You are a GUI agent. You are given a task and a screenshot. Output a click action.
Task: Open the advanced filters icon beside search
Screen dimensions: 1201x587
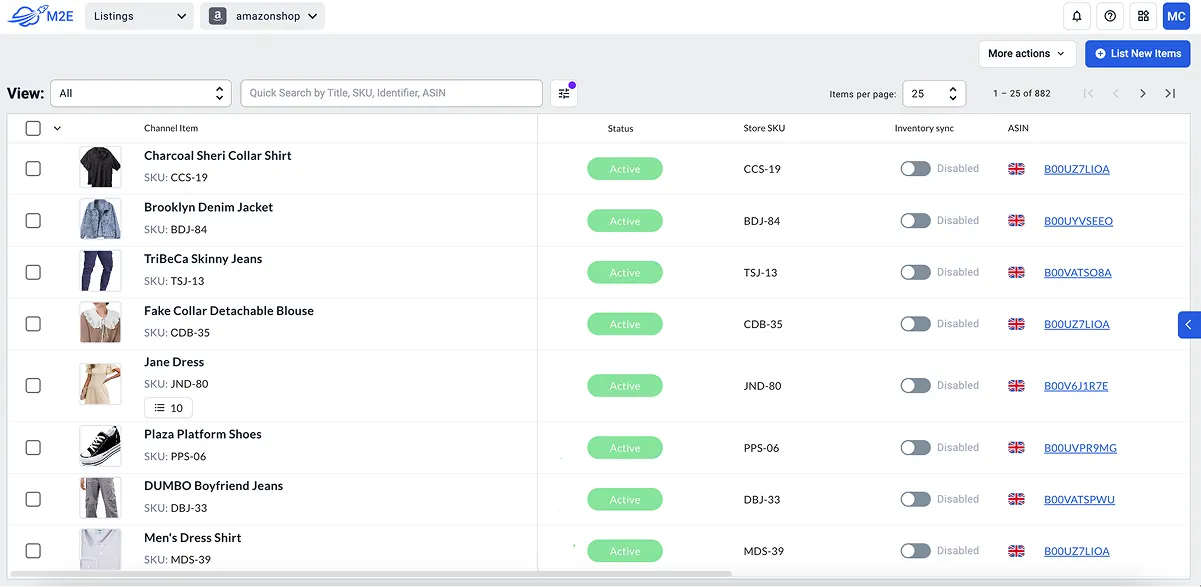(x=564, y=92)
